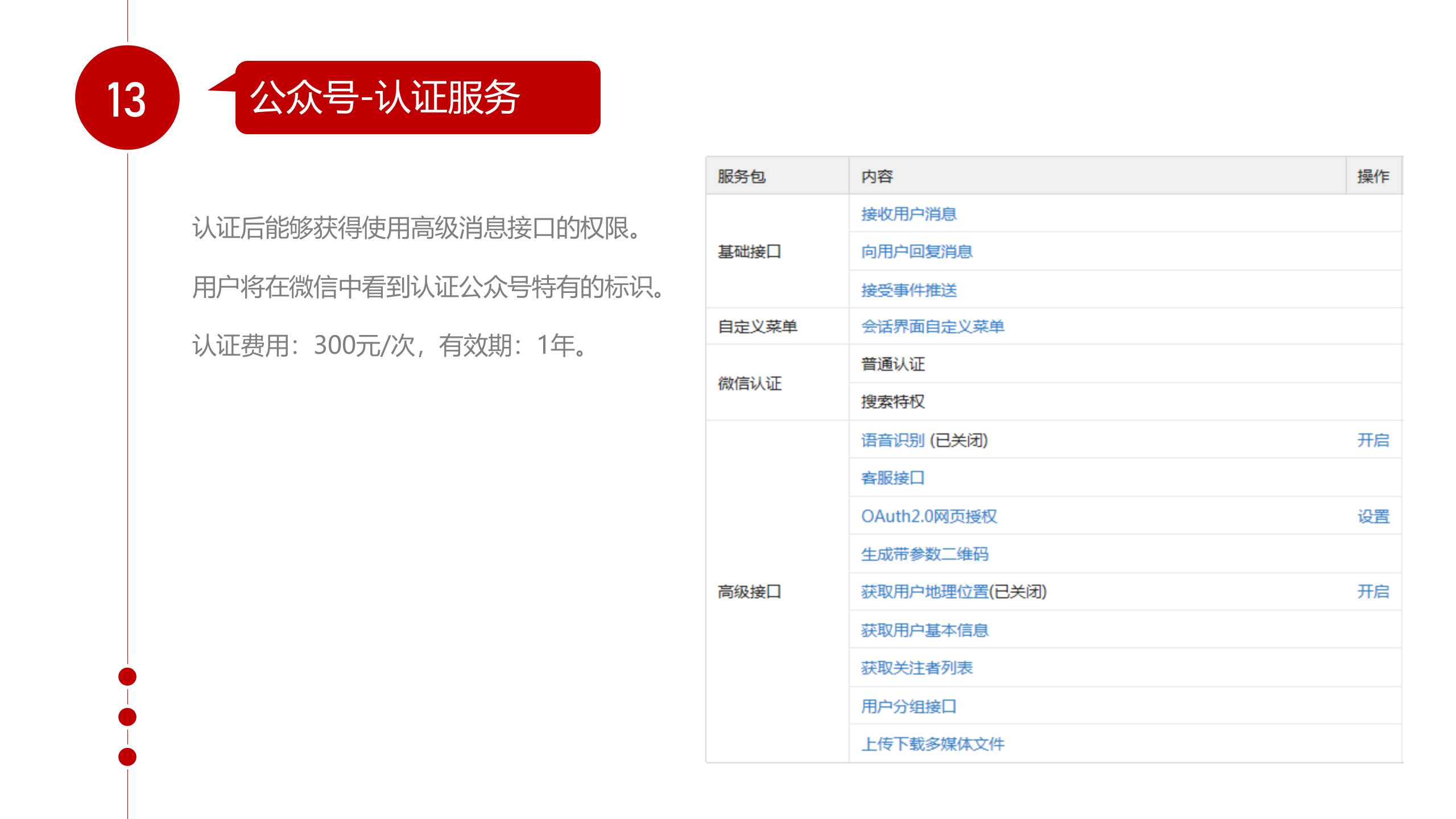Open the 客服接口 link
Image resolution: width=1456 pixels, height=819 pixels.
[892, 478]
